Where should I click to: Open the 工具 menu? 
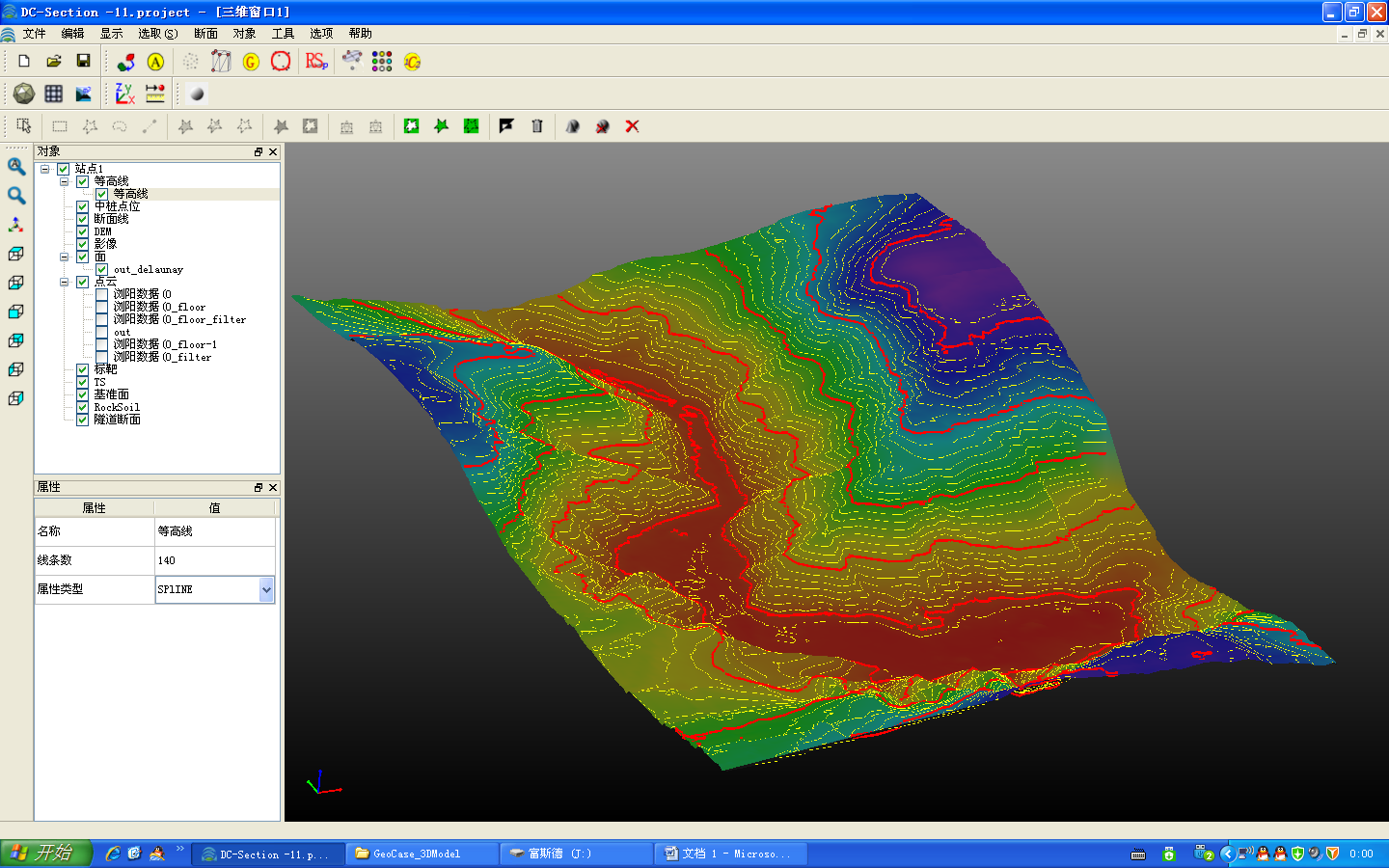(283, 34)
